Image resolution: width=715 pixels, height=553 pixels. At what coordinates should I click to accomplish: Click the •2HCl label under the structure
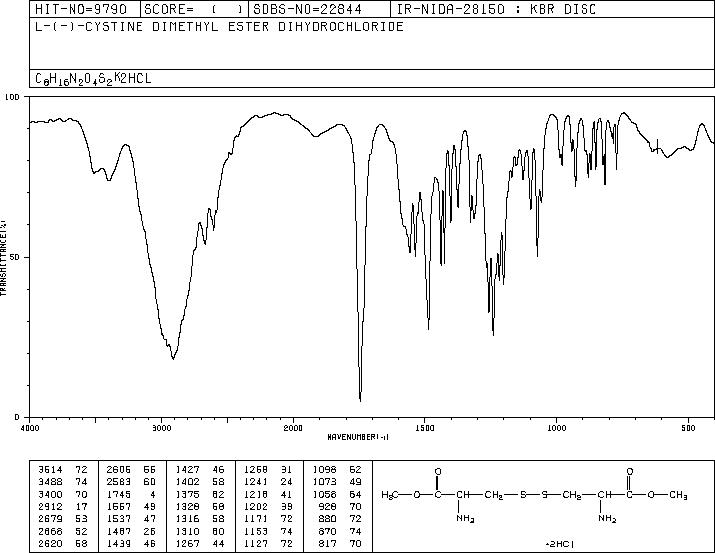[x=560, y=544]
